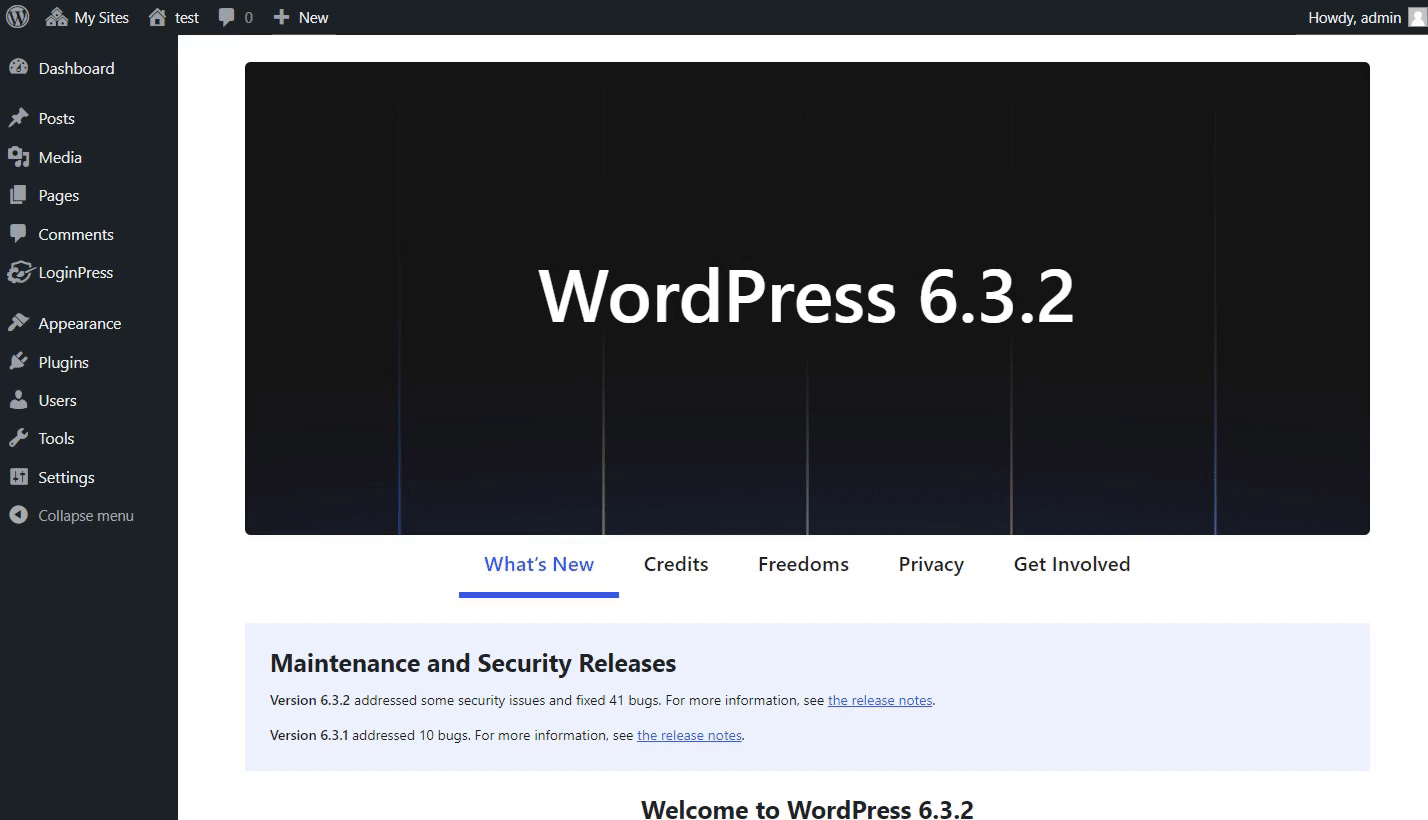The width and height of the screenshot is (1428, 820).
Task: Go to Settings in the sidebar
Action: (x=66, y=477)
